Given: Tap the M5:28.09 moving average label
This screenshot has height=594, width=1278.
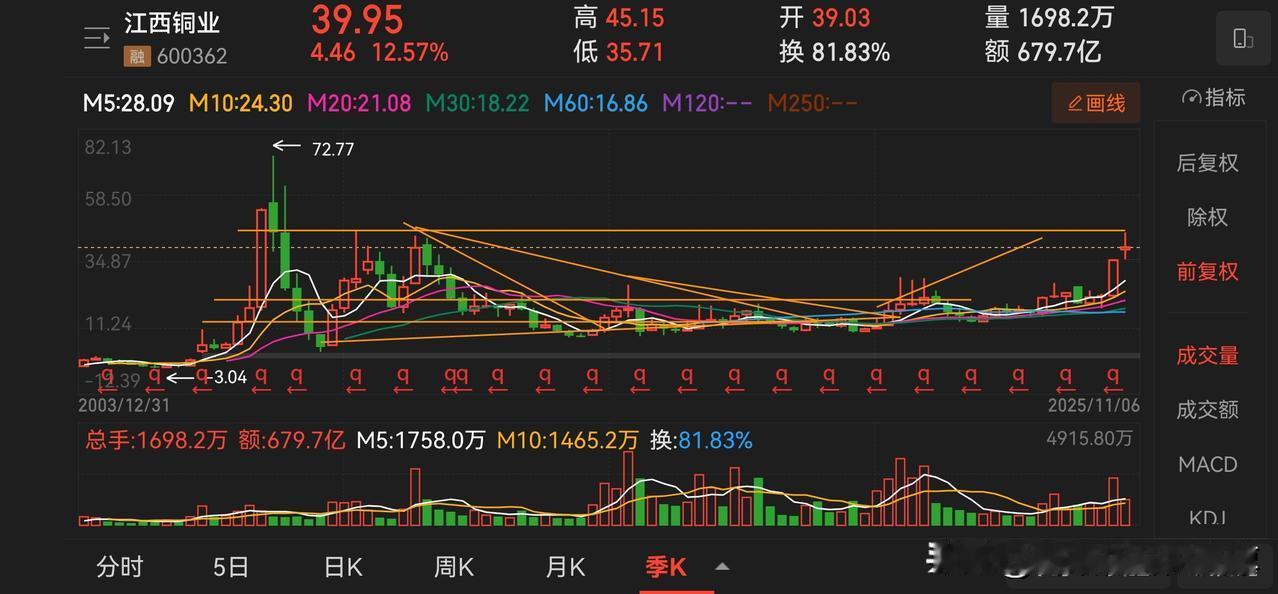Looking at the screenshot, I should pyautogui.click(x=129, y=103).
